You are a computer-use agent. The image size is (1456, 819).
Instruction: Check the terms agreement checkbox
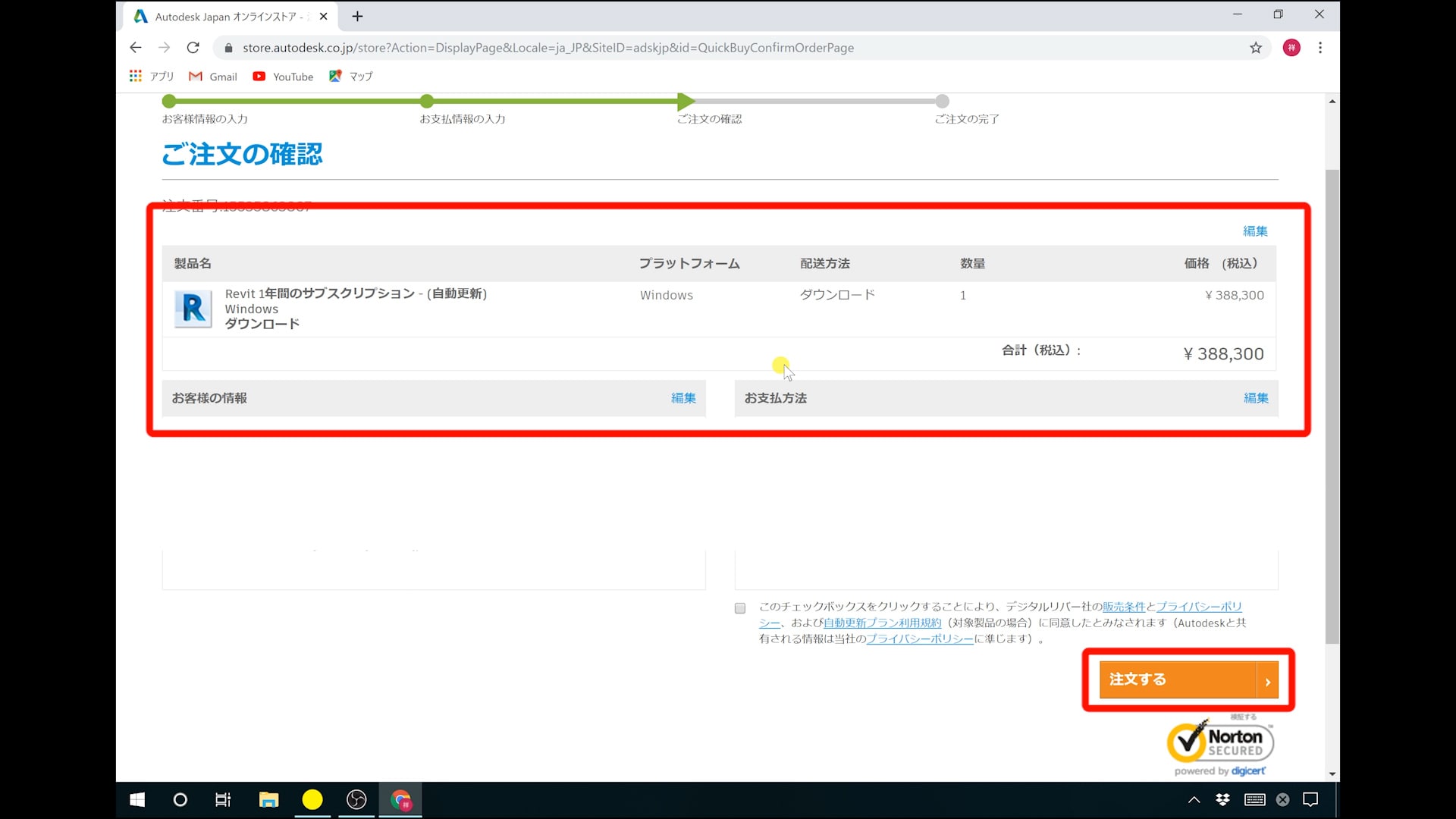coord(740,608)
